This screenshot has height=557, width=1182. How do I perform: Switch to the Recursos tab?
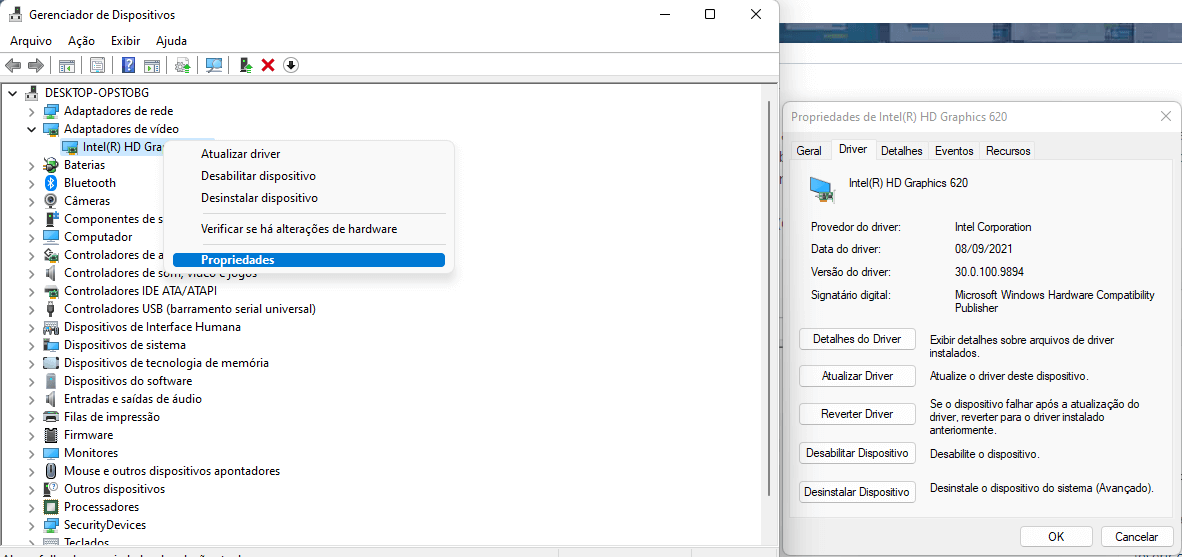pos(1008,151)
